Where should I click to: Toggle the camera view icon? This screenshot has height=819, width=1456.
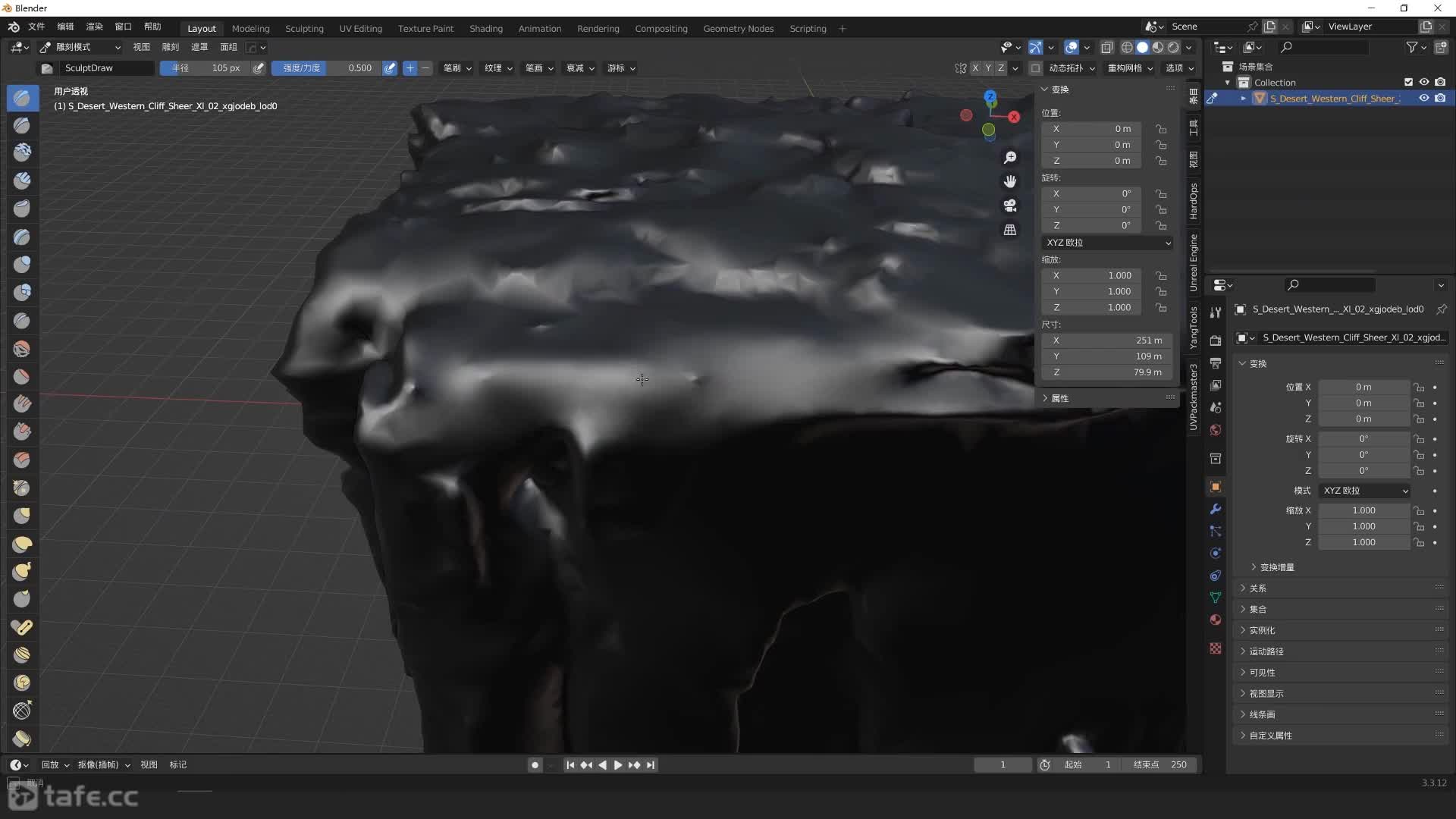pos(1010,206)
